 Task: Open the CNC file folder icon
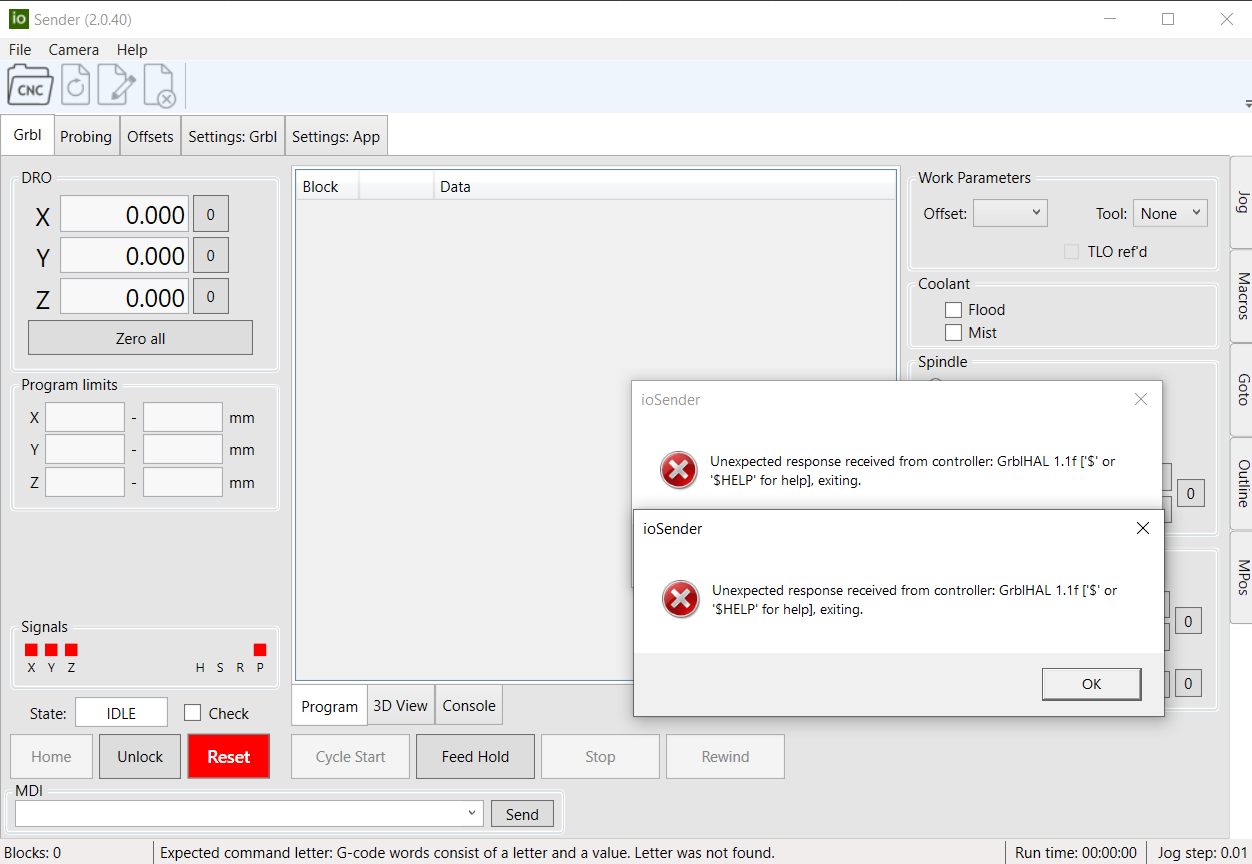point(31,85)
